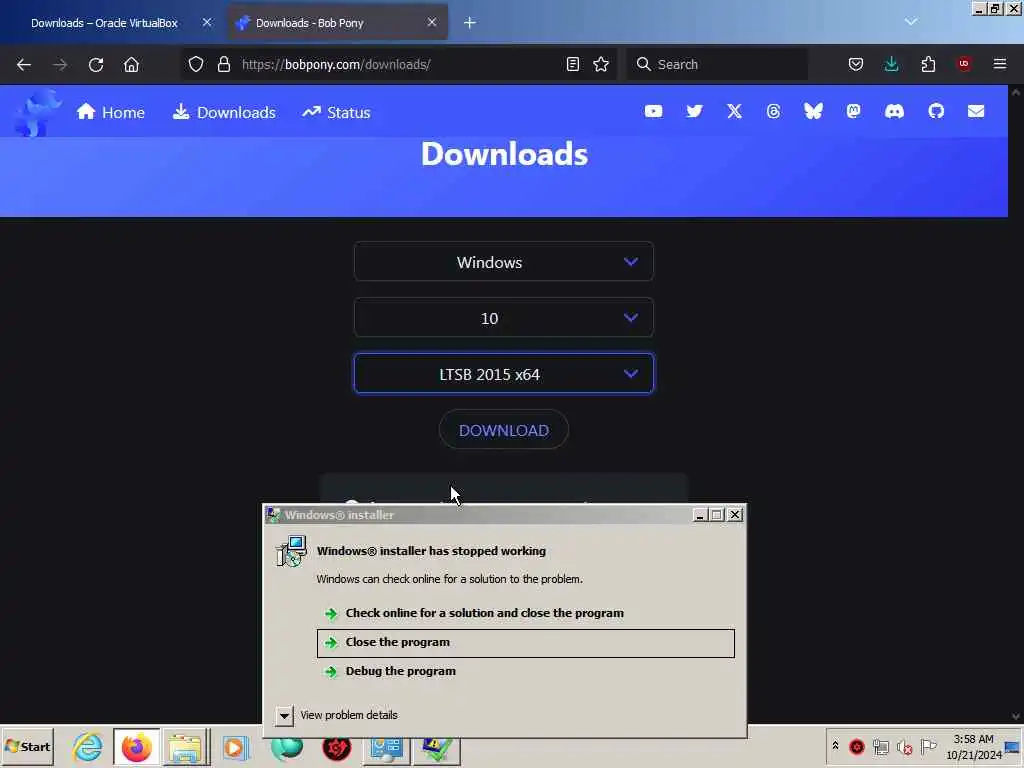Open the Firefox hamburger application menu
Screen dimensions: 1024x768
point(1000,64)
